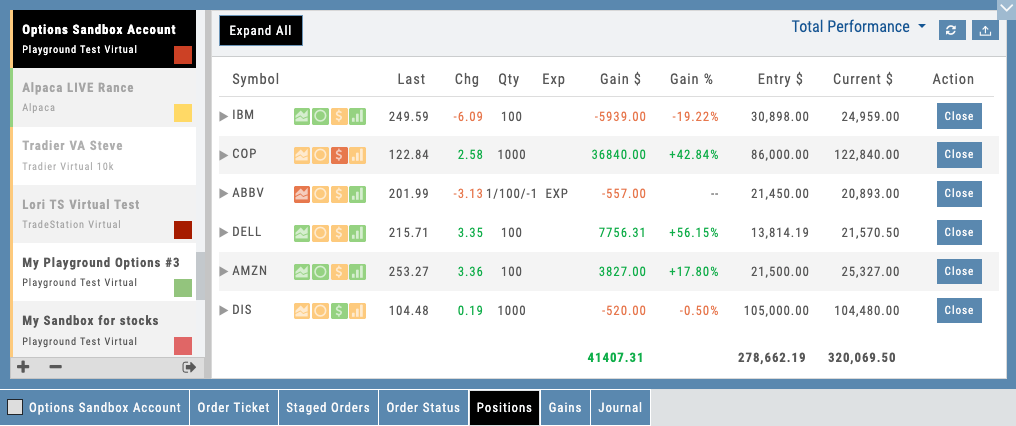Open the Total Performance dropdown
Viewport: 1016px width, 426px height.
(x=858, y=27)
